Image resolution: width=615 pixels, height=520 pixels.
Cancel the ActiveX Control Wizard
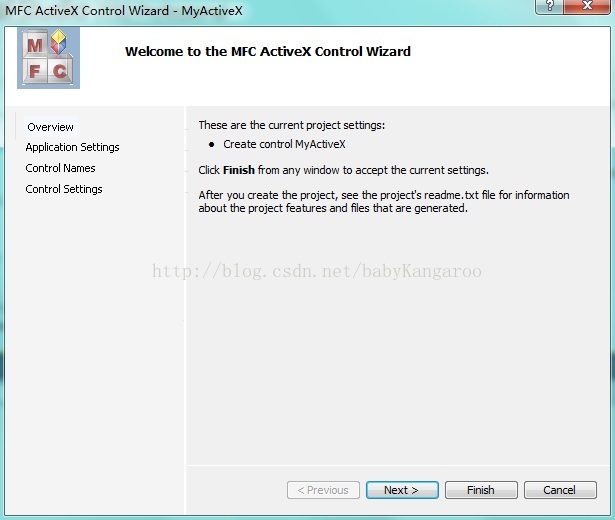(560, 490)
